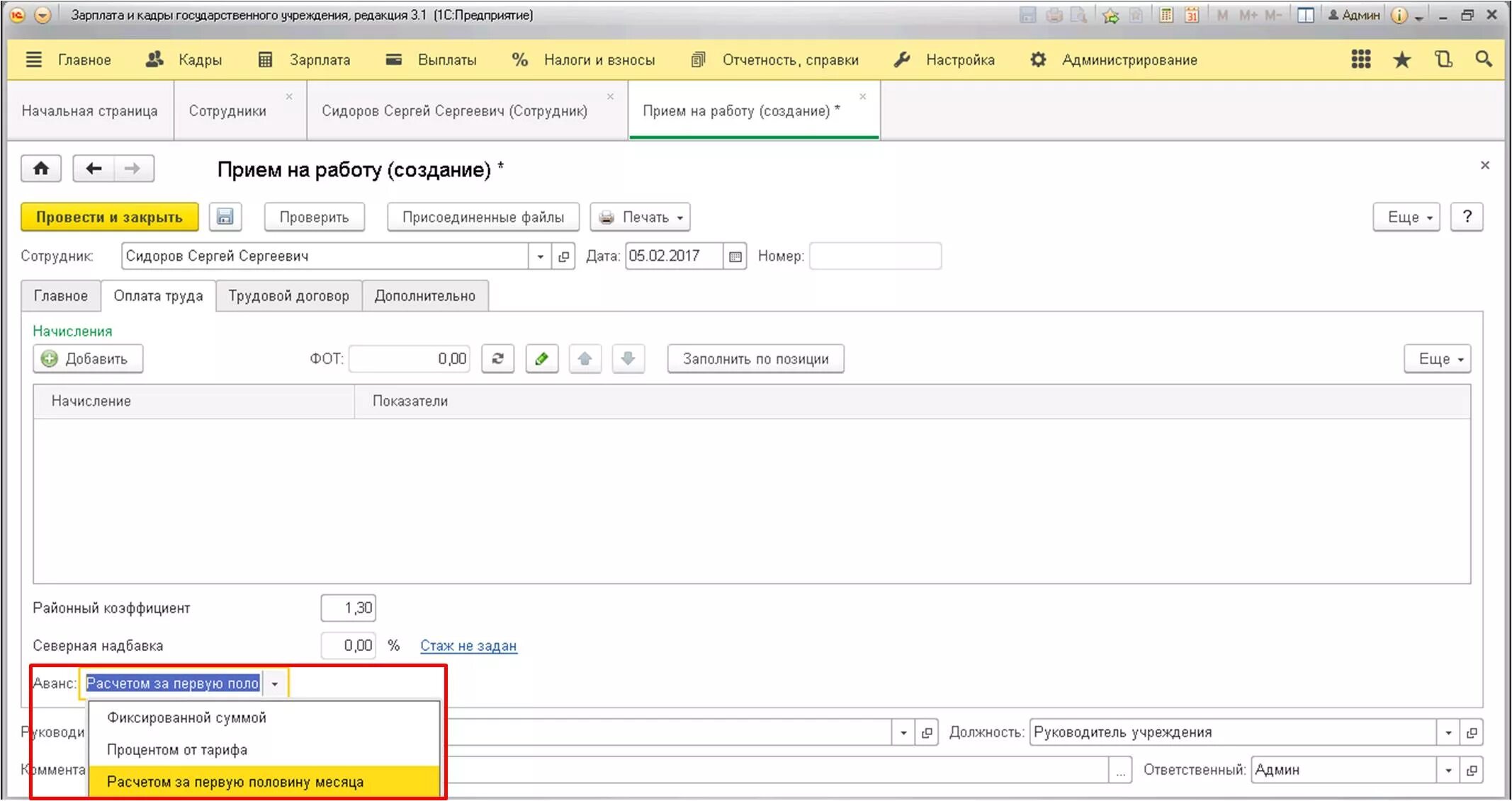The image size is (1512, 801).
Task: Switch to the Трудовой договор tab
Action: click(288, 296)
